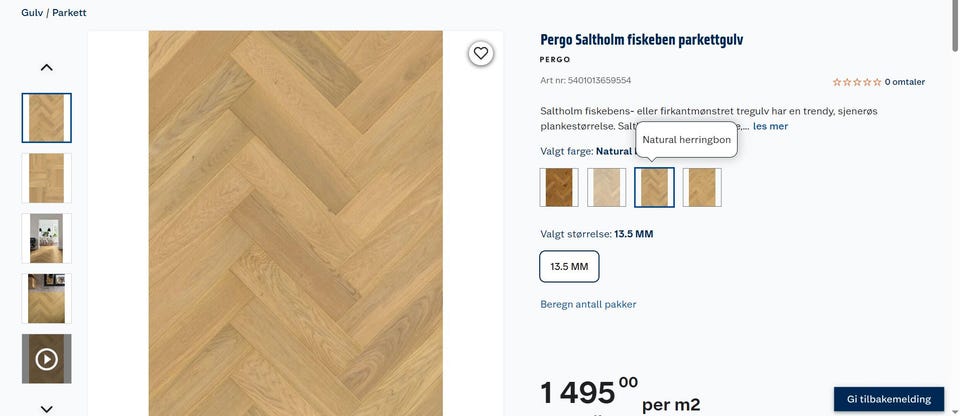Add product to favorites with heart icon
The height and width of the screenshot is (416, 960).
pos(481,53)
